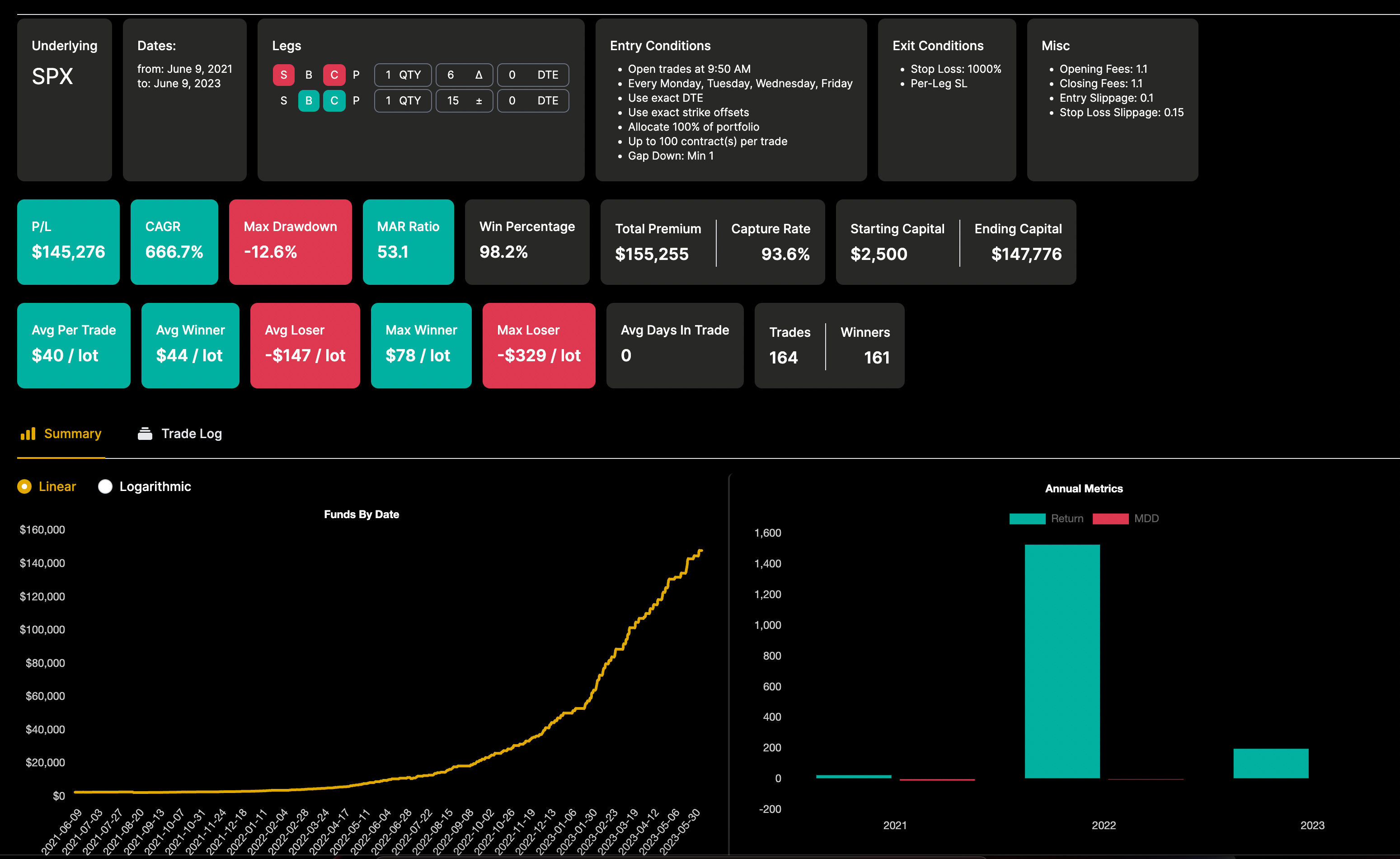This screenshot has height=859, width=1400.
Task: Click the DTE field of the second leg
Action: point(533,101)
